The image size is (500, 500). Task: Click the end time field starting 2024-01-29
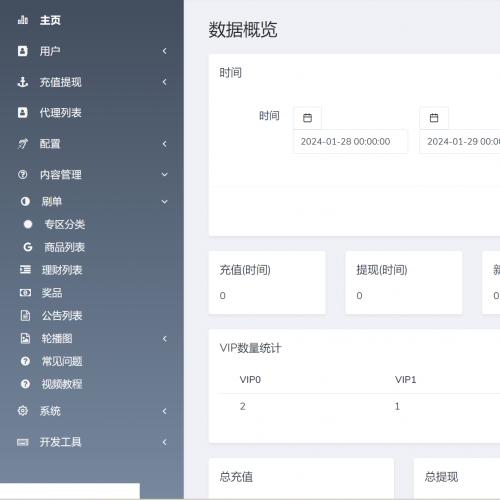tap(460, 141)
